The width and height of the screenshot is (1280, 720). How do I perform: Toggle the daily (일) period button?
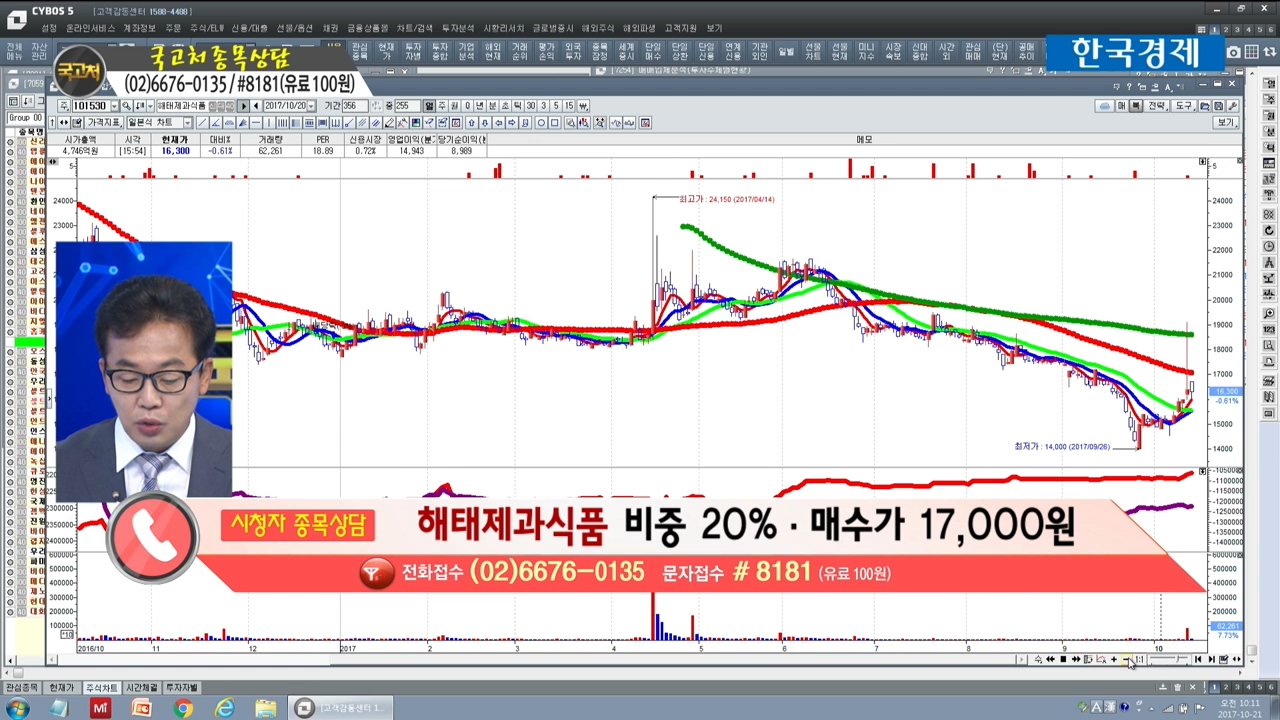tap(429, 106)
